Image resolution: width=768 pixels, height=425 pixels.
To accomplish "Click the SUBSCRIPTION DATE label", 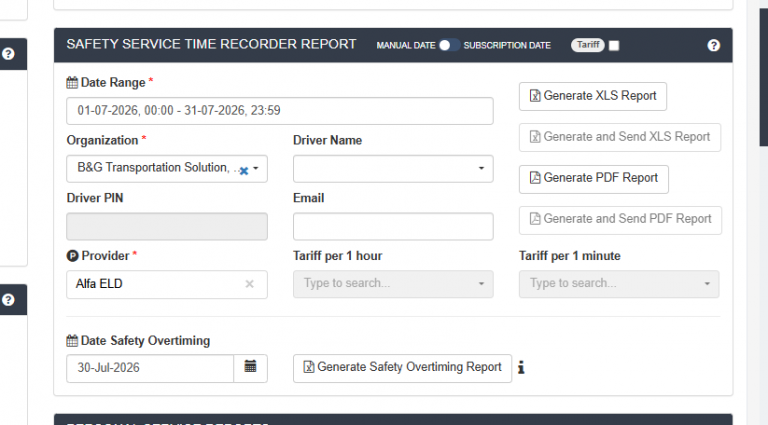I will (507, 46).
